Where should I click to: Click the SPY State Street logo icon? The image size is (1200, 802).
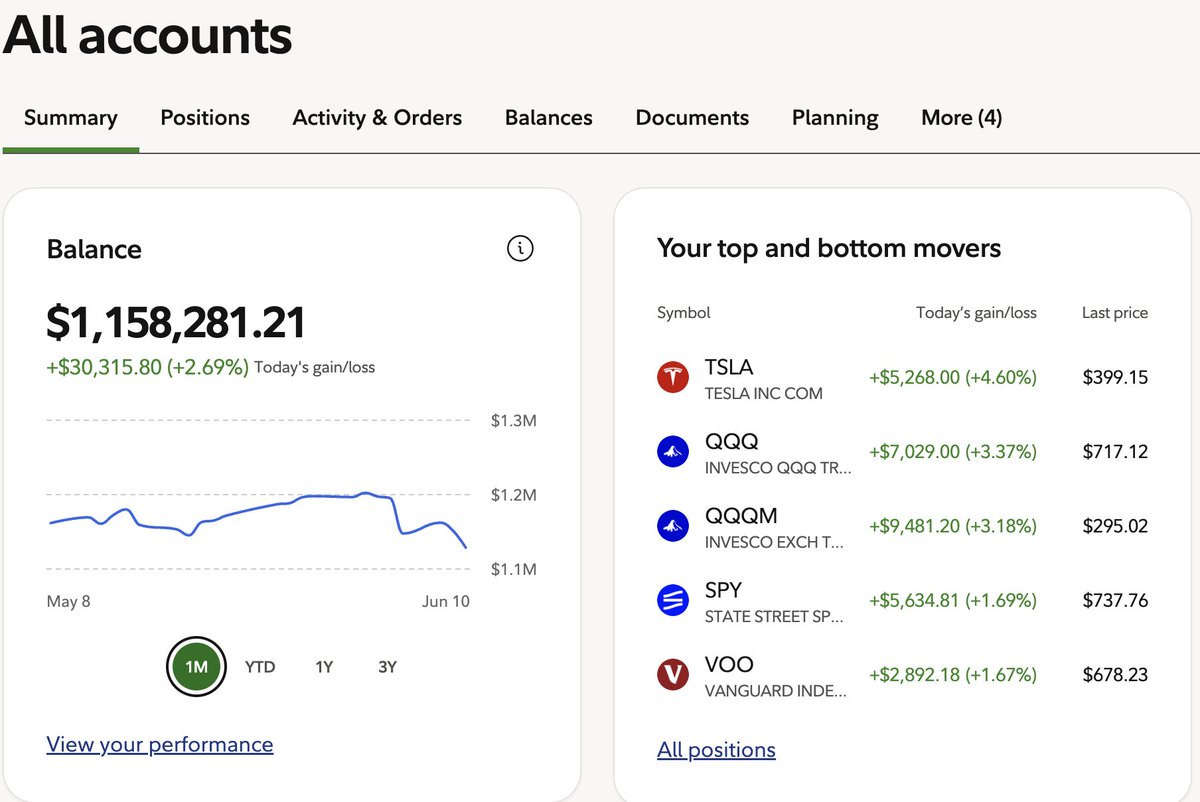click(x=673, y=600)
